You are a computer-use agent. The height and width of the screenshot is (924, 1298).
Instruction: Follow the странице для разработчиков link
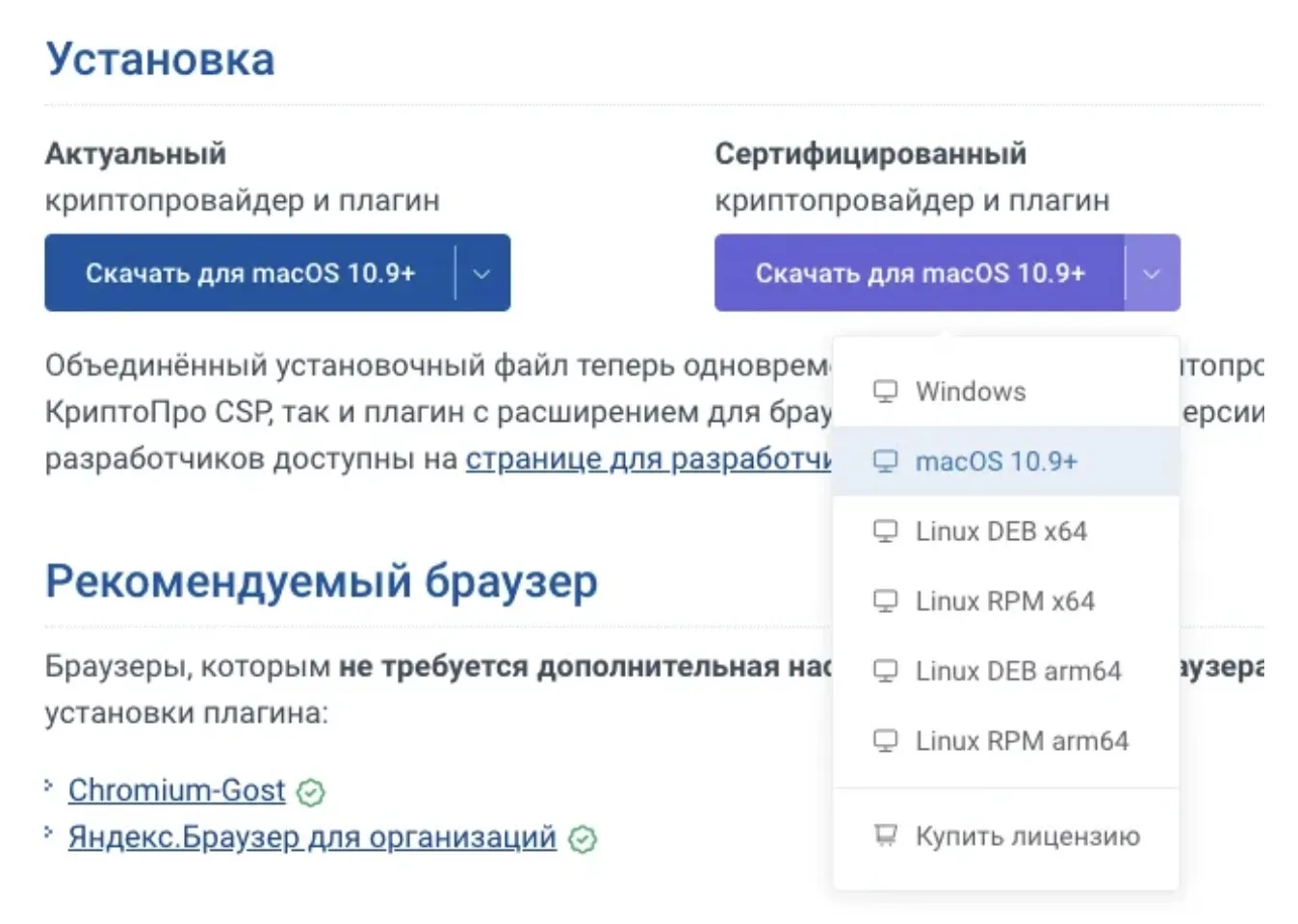click(x=648, y=459)
